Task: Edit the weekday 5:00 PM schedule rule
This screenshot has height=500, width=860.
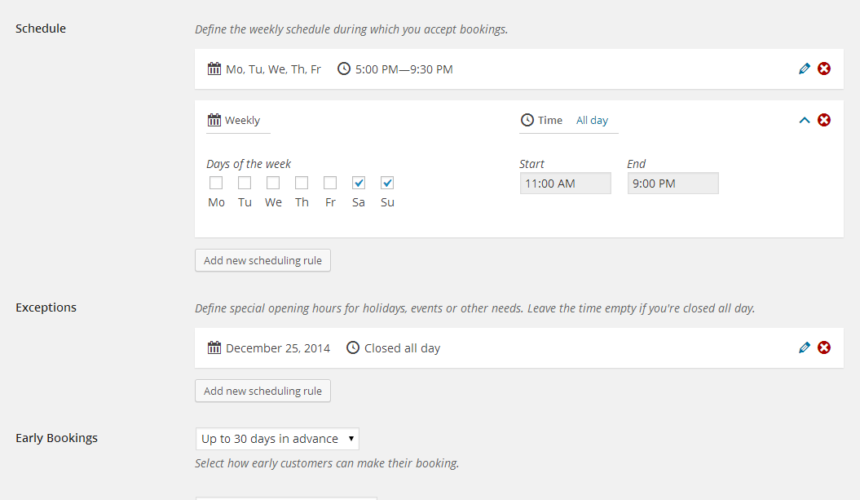Action: click(x=804, y=69)
